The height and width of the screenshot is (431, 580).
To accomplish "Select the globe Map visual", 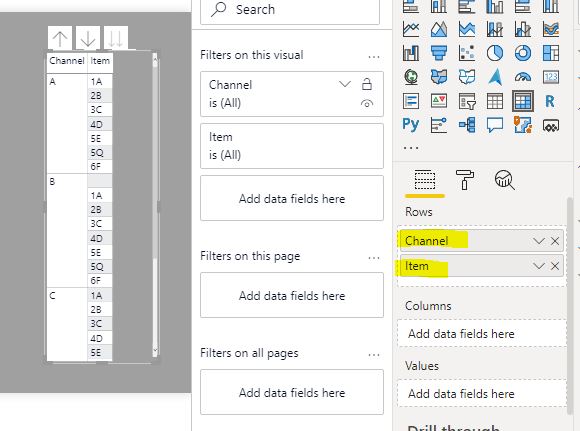I will 411,77.
